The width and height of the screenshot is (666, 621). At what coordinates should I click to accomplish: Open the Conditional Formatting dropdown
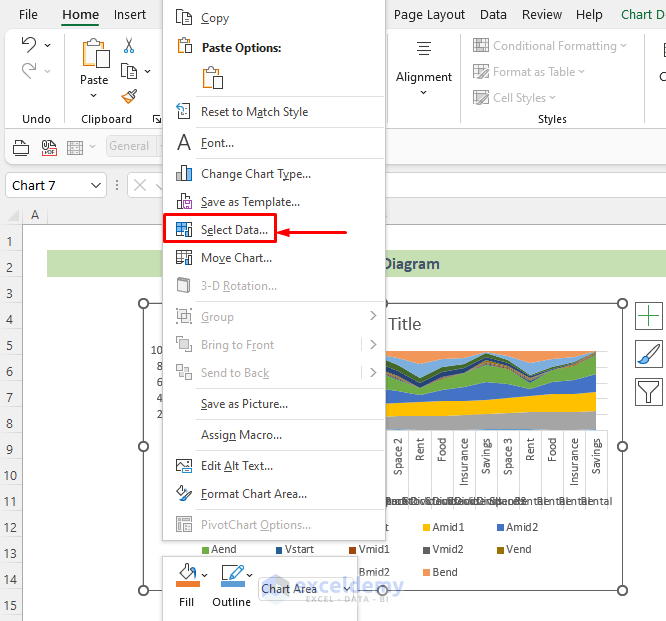(550, 46)
